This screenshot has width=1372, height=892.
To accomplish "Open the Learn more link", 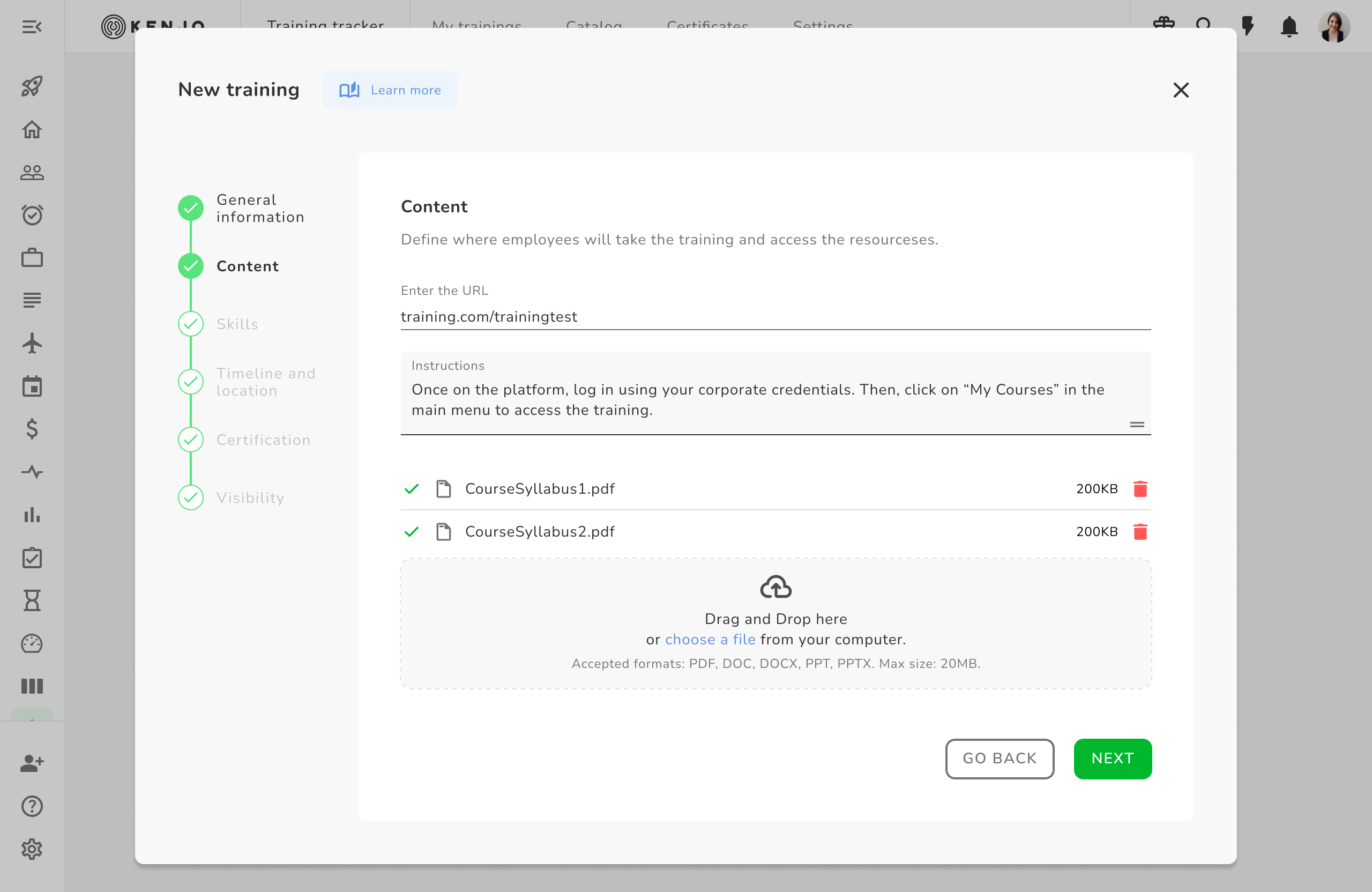I will click(x=390, y=90).
